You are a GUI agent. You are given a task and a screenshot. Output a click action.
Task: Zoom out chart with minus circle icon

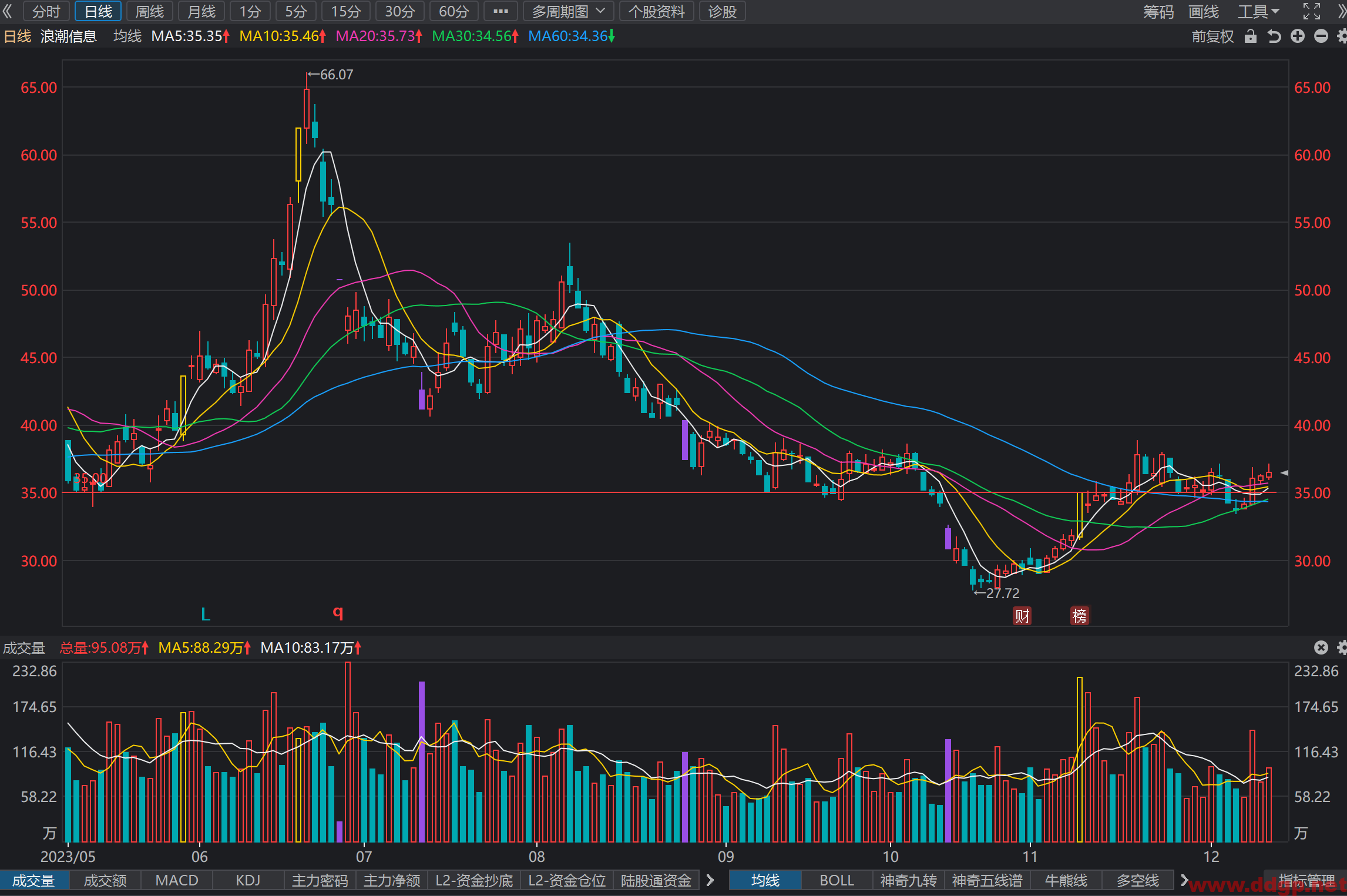1321,36
